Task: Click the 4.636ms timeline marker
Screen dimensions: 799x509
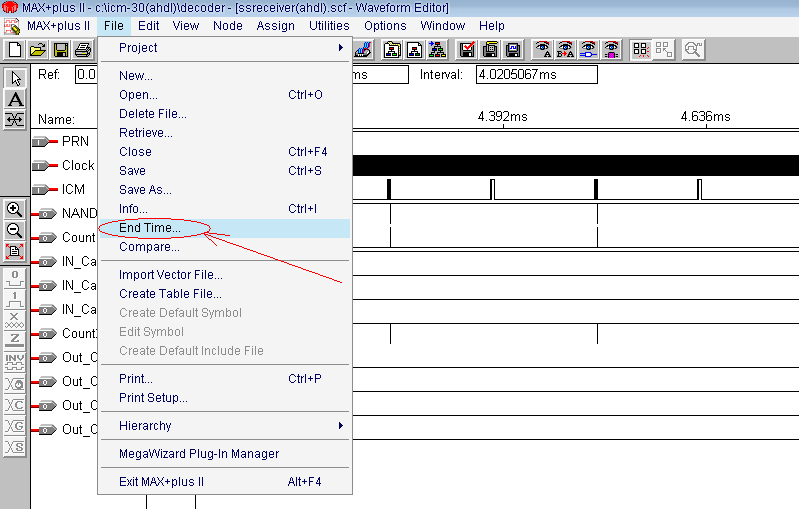Action: pyautogui.click(x=705, y=117)
